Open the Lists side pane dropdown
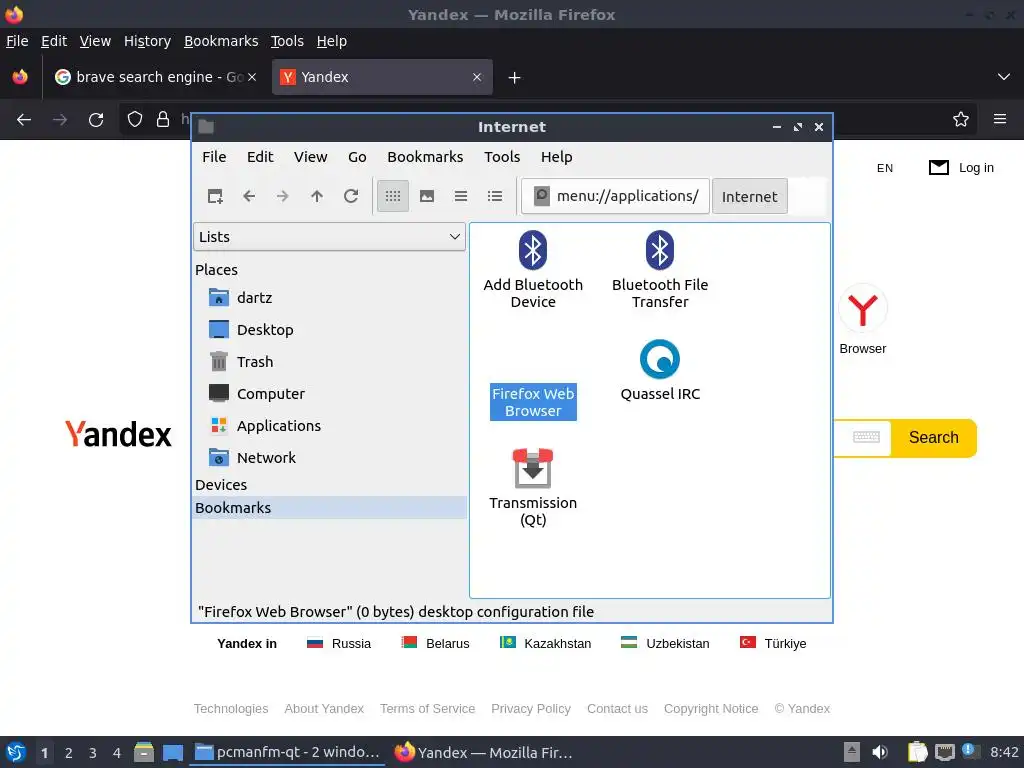The width and height of the screenshot is (1024, 768). click(329, 237)
